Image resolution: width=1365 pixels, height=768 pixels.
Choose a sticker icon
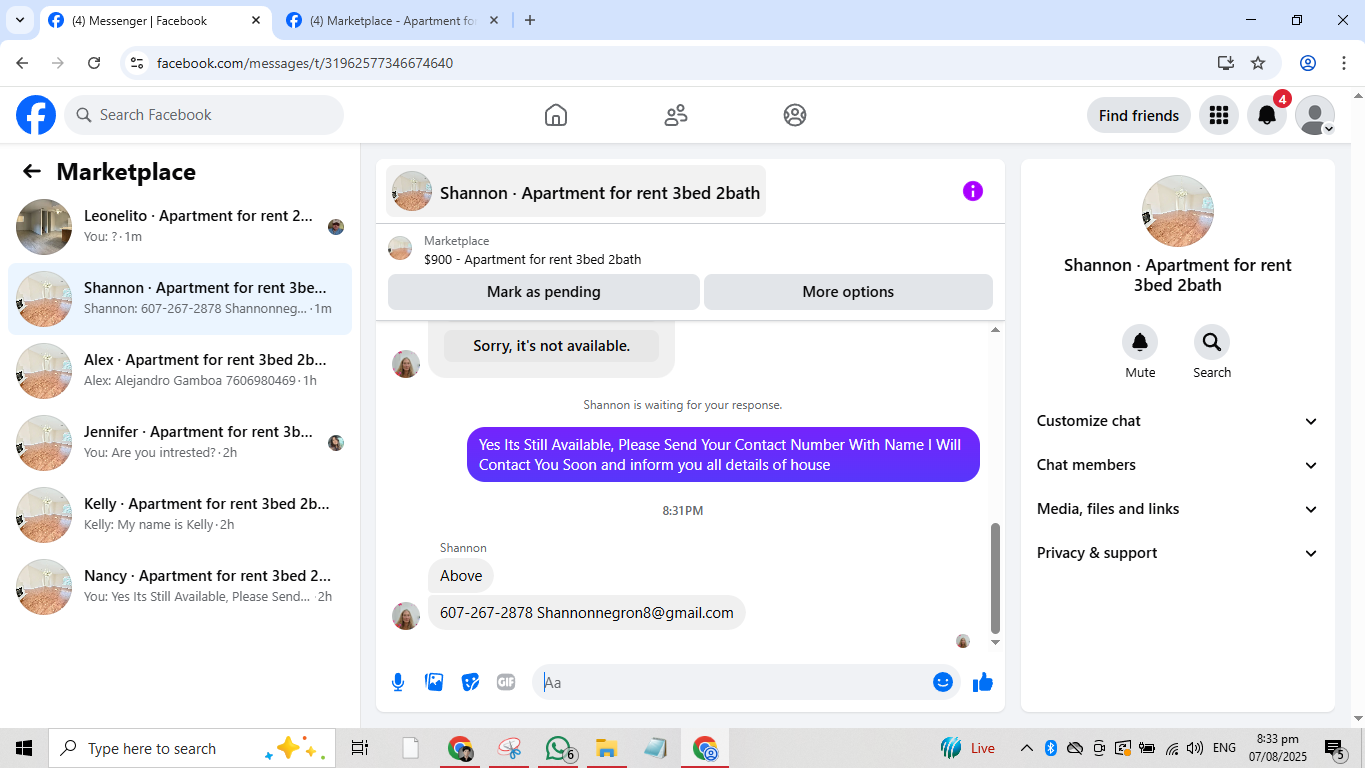470,682
